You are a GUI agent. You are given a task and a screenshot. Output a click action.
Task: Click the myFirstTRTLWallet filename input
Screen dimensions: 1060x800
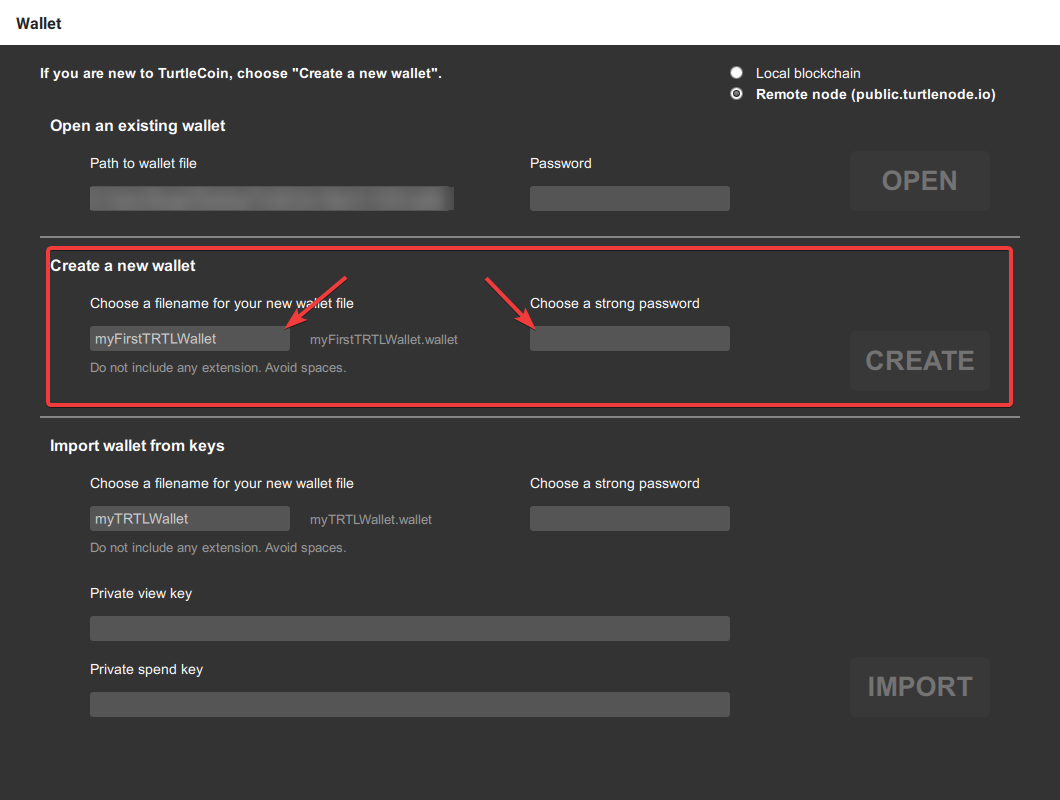(189, 339)
